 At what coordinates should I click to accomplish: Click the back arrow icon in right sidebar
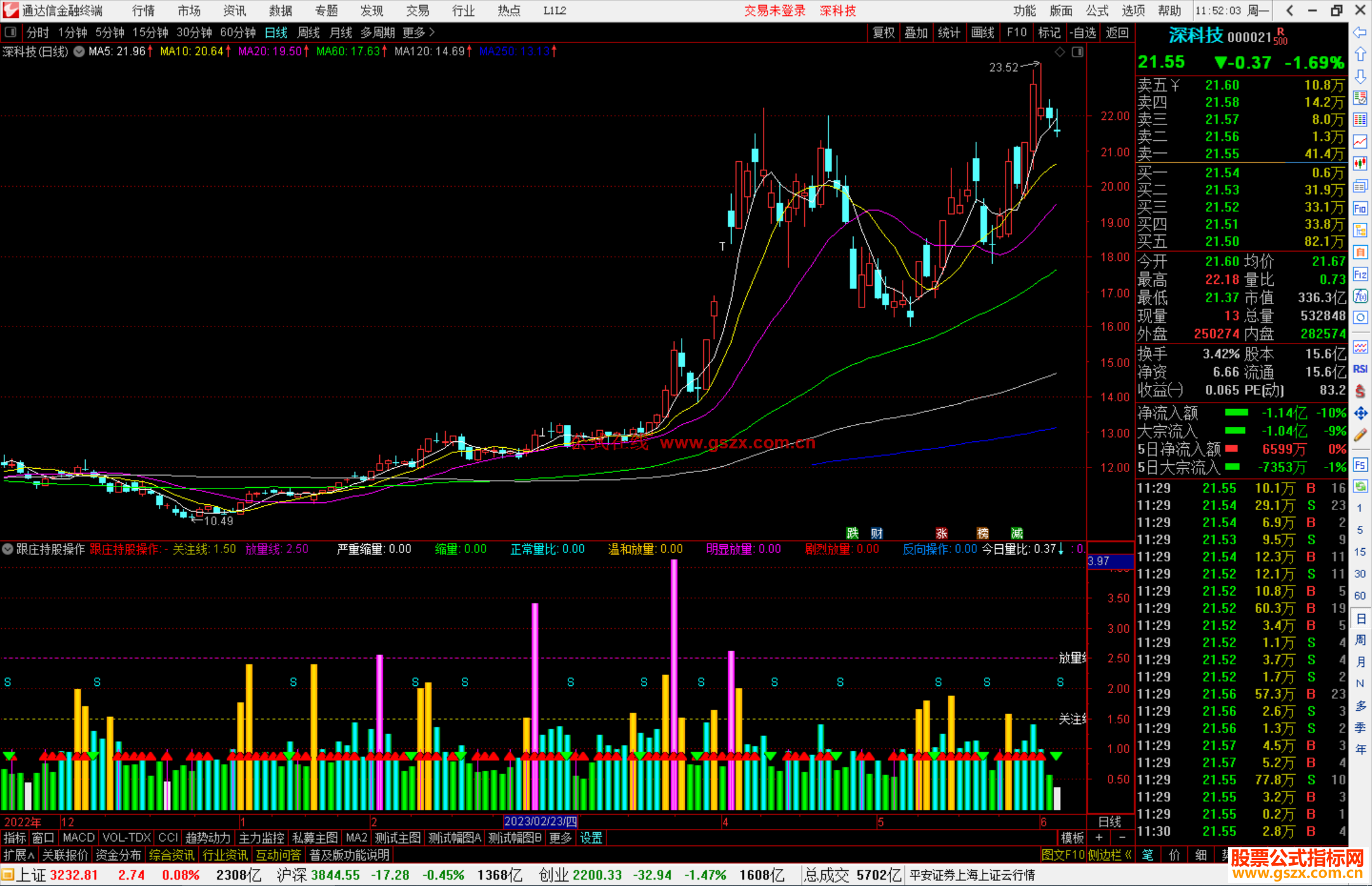click(x=1360, y=32)
